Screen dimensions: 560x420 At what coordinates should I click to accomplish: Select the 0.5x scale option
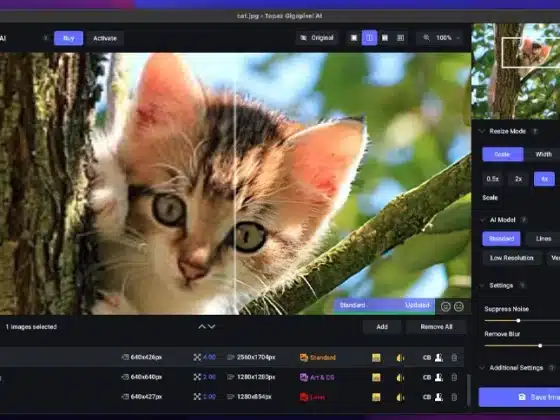(492, 179)
